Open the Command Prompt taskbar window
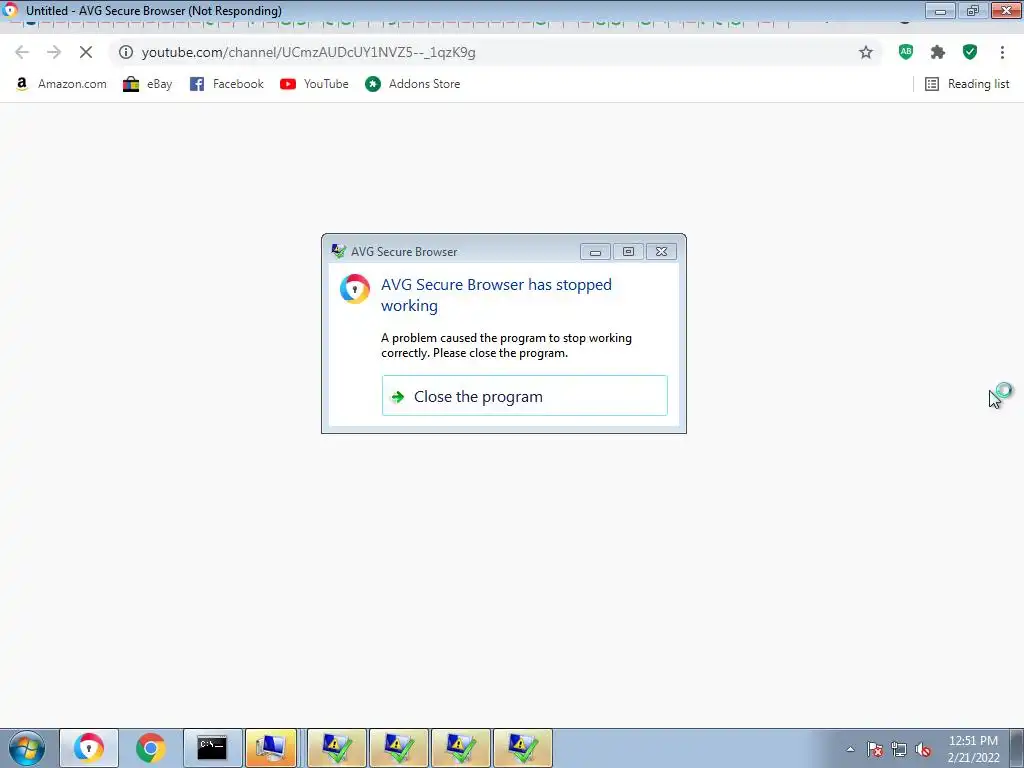The height and width of the screenshot is (768, 1024). tap(212, 748)
